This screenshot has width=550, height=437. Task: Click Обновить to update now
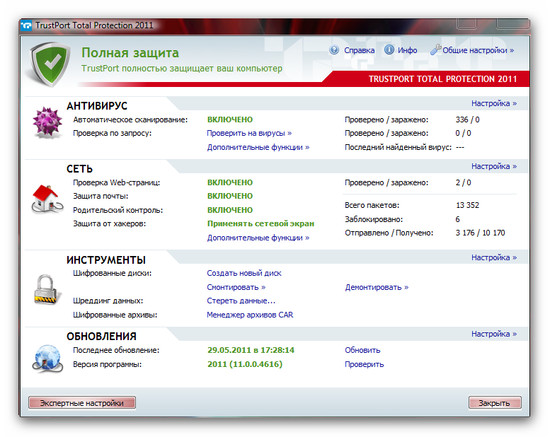coord(362,350)
